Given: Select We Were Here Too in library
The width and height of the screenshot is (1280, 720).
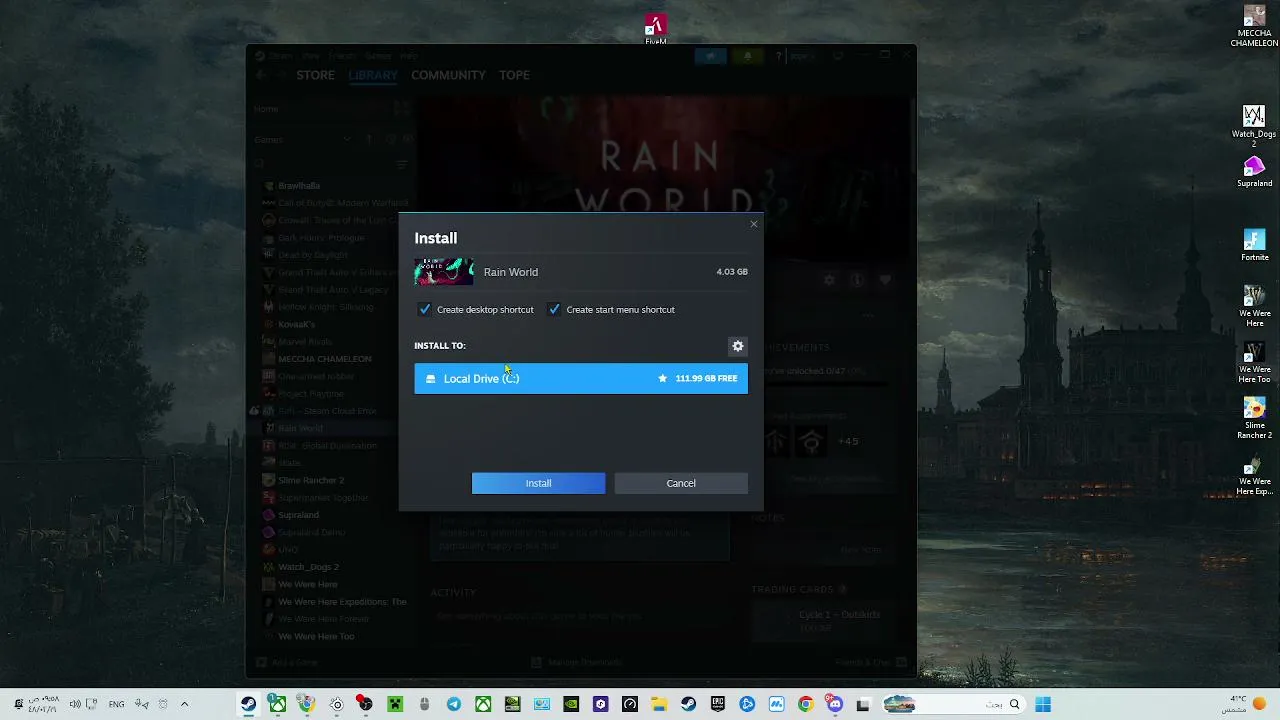Looking at the screenshot, I should (x=316, y=636).
